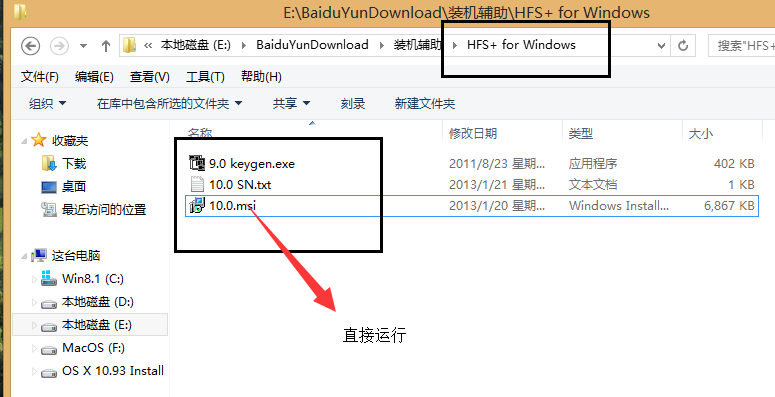Click the Back navigation arrow

[30, 46]
